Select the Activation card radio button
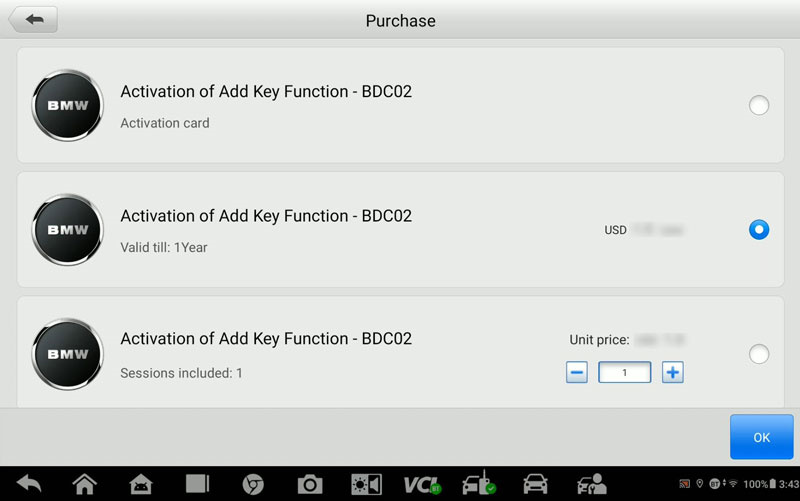The height and width of the screenshot is (501, 800). (759, 106)
